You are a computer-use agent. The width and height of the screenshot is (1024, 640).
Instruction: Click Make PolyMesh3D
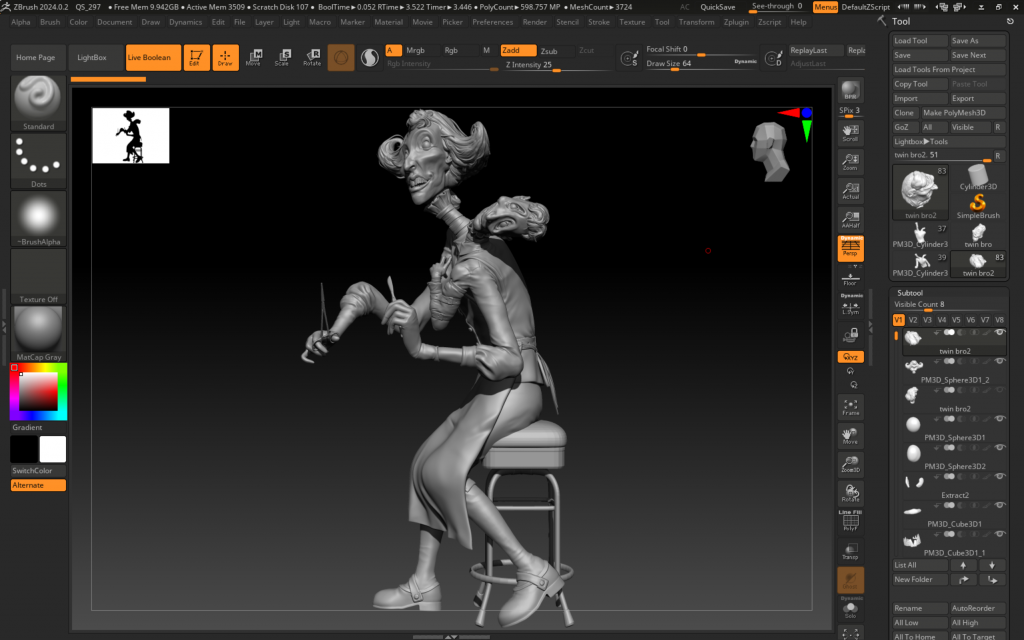963,112
